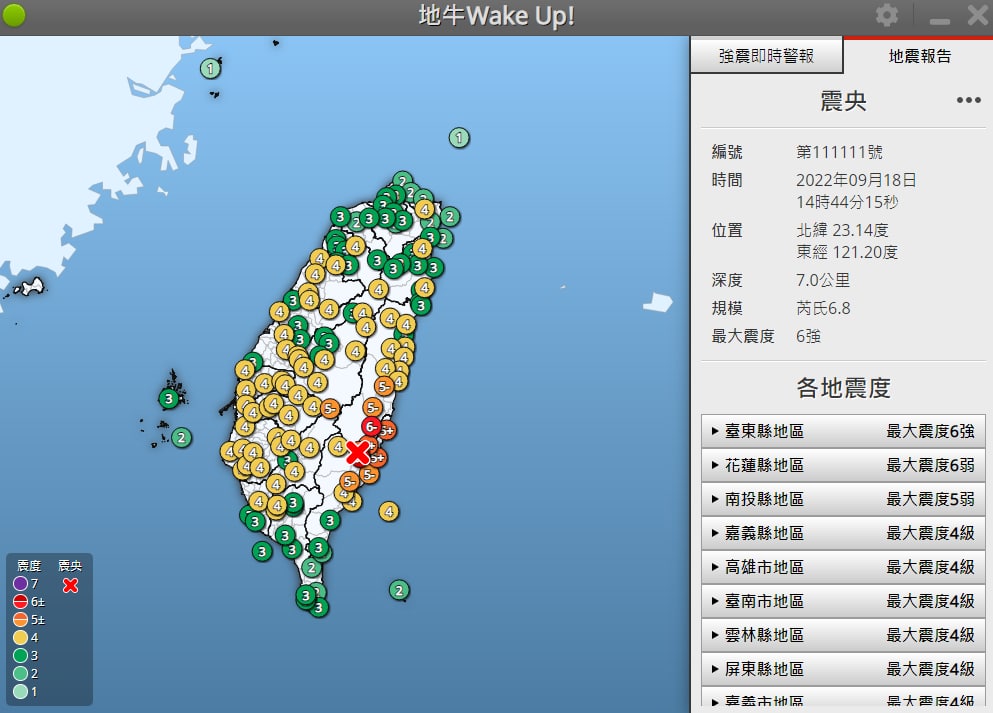Click the 第111111號 report number
The height and width of the screenshot is (713, 993).
(x=839, y=152)
